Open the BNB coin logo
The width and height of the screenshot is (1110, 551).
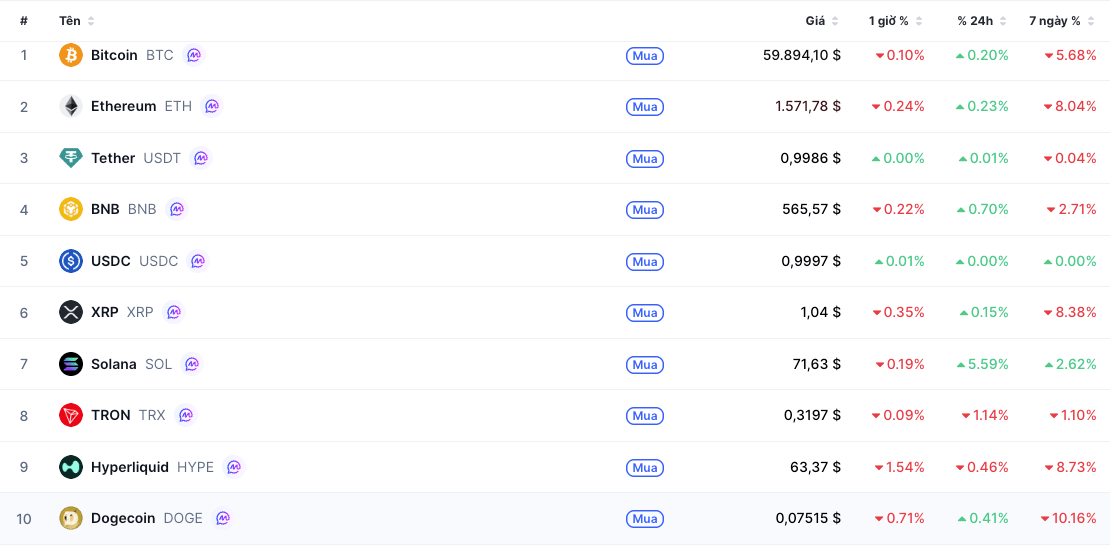tap(71, 209)
